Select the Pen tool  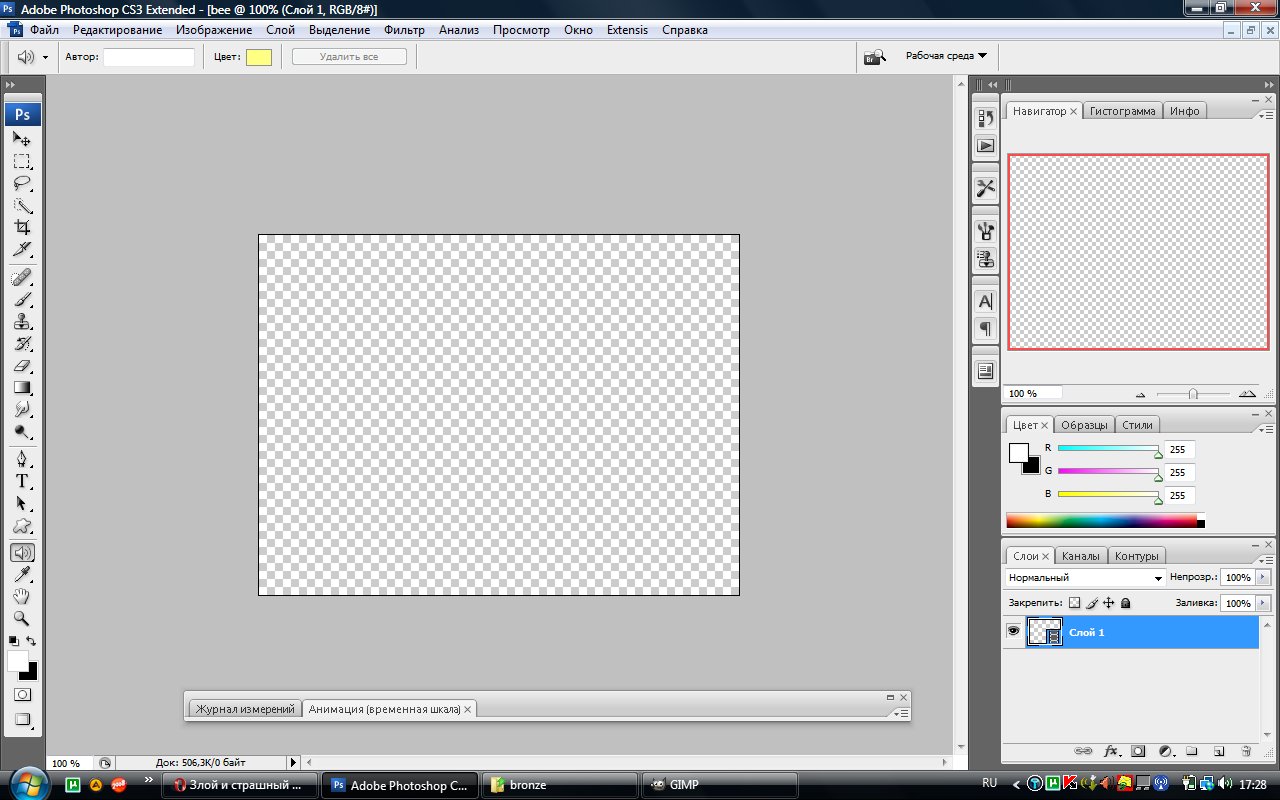pos(22,459)
